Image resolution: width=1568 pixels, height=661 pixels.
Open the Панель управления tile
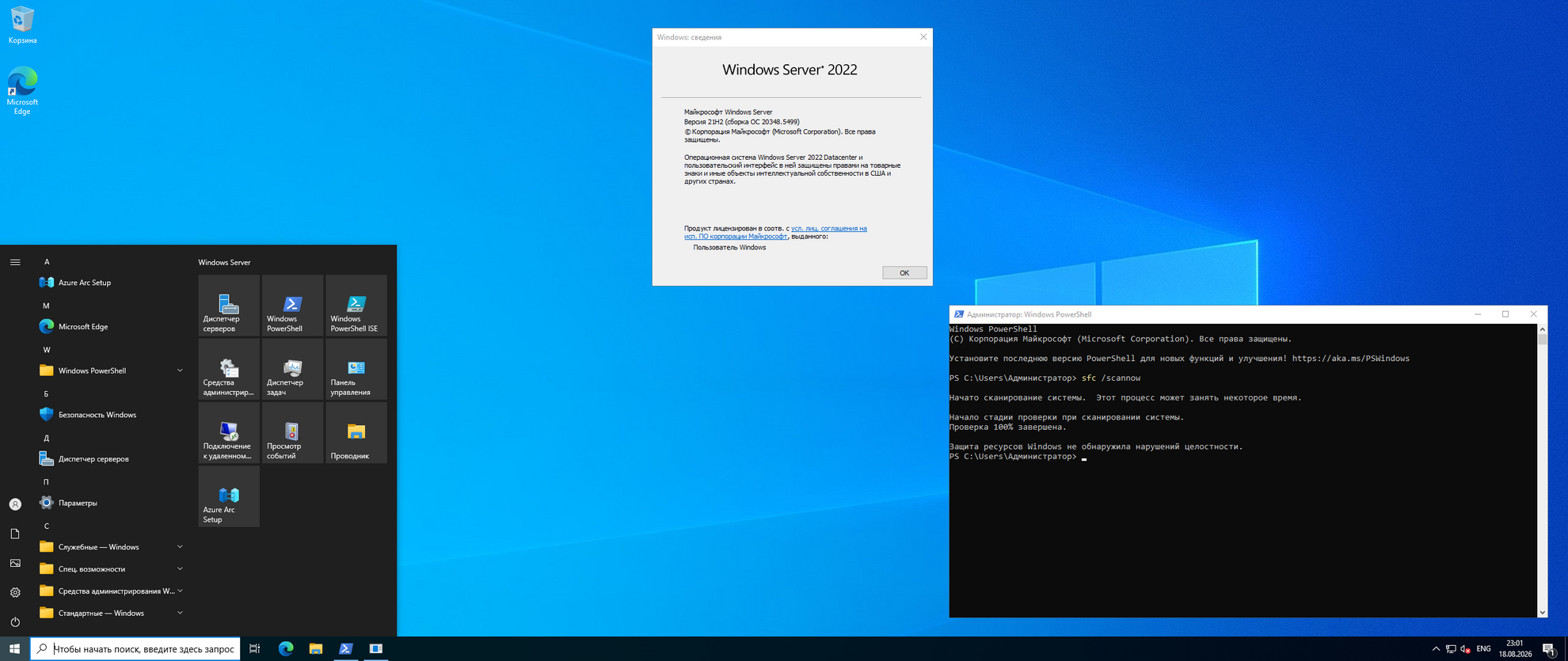click(356, 369)
